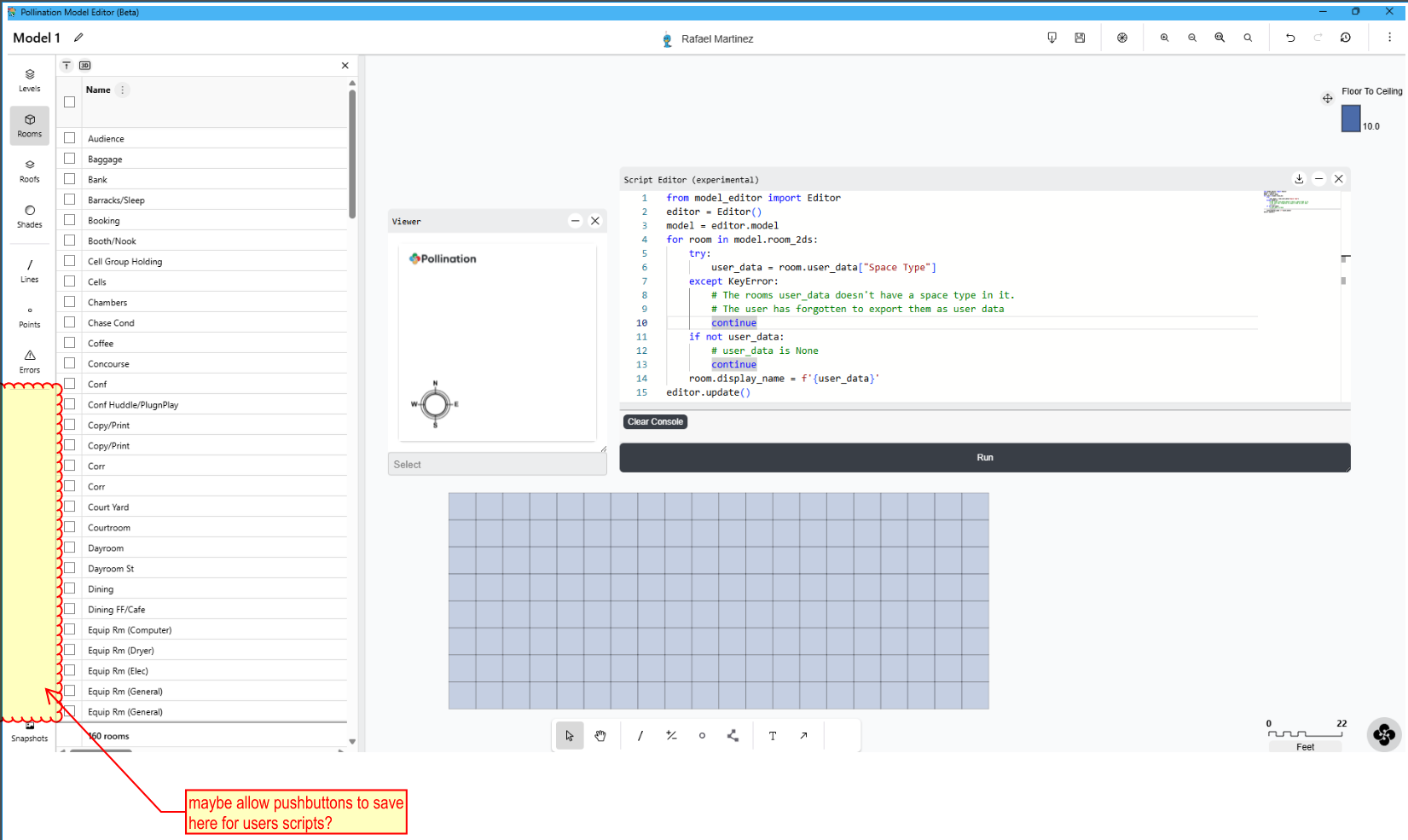
Task: Tick the Coffee room checkbox
Action: pyautogui.click(x=70, y=343)
